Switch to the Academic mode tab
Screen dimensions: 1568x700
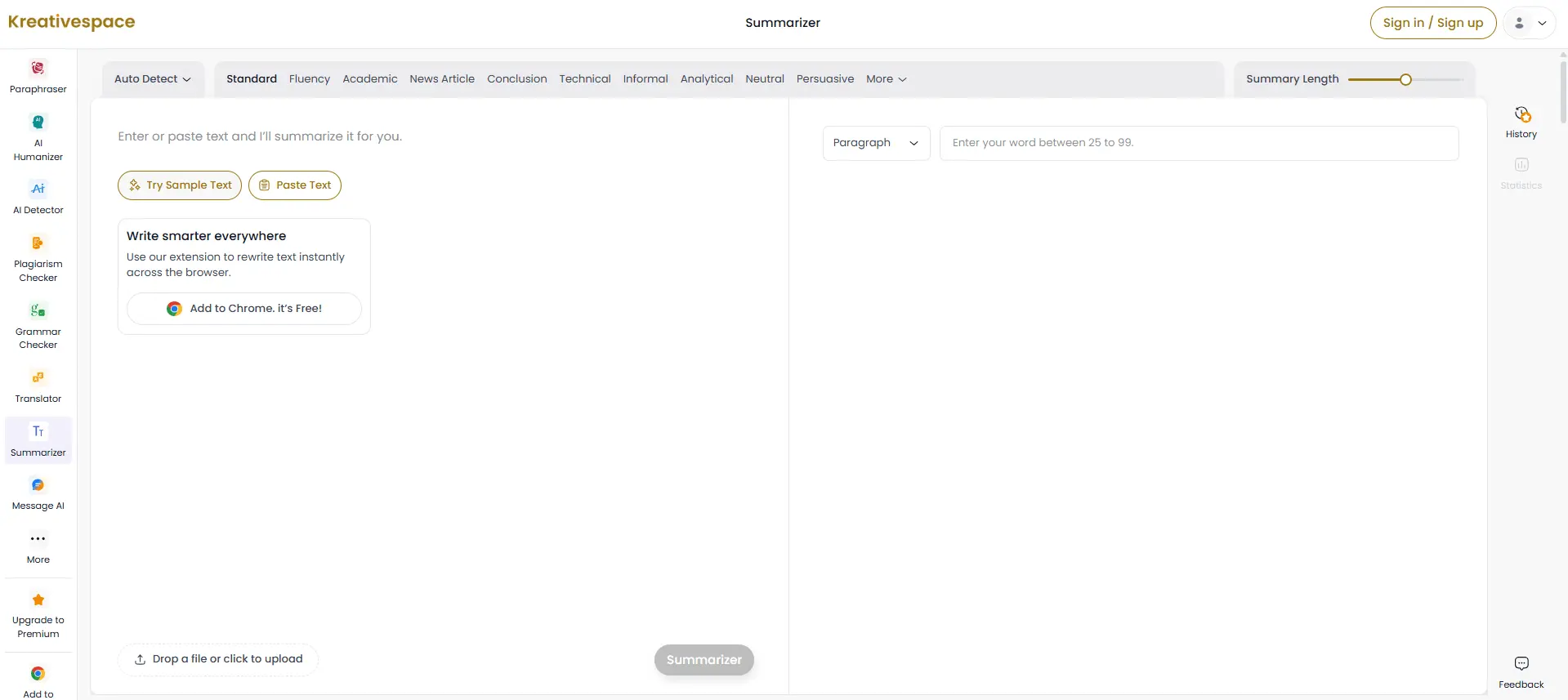click(x=370, y=79)
